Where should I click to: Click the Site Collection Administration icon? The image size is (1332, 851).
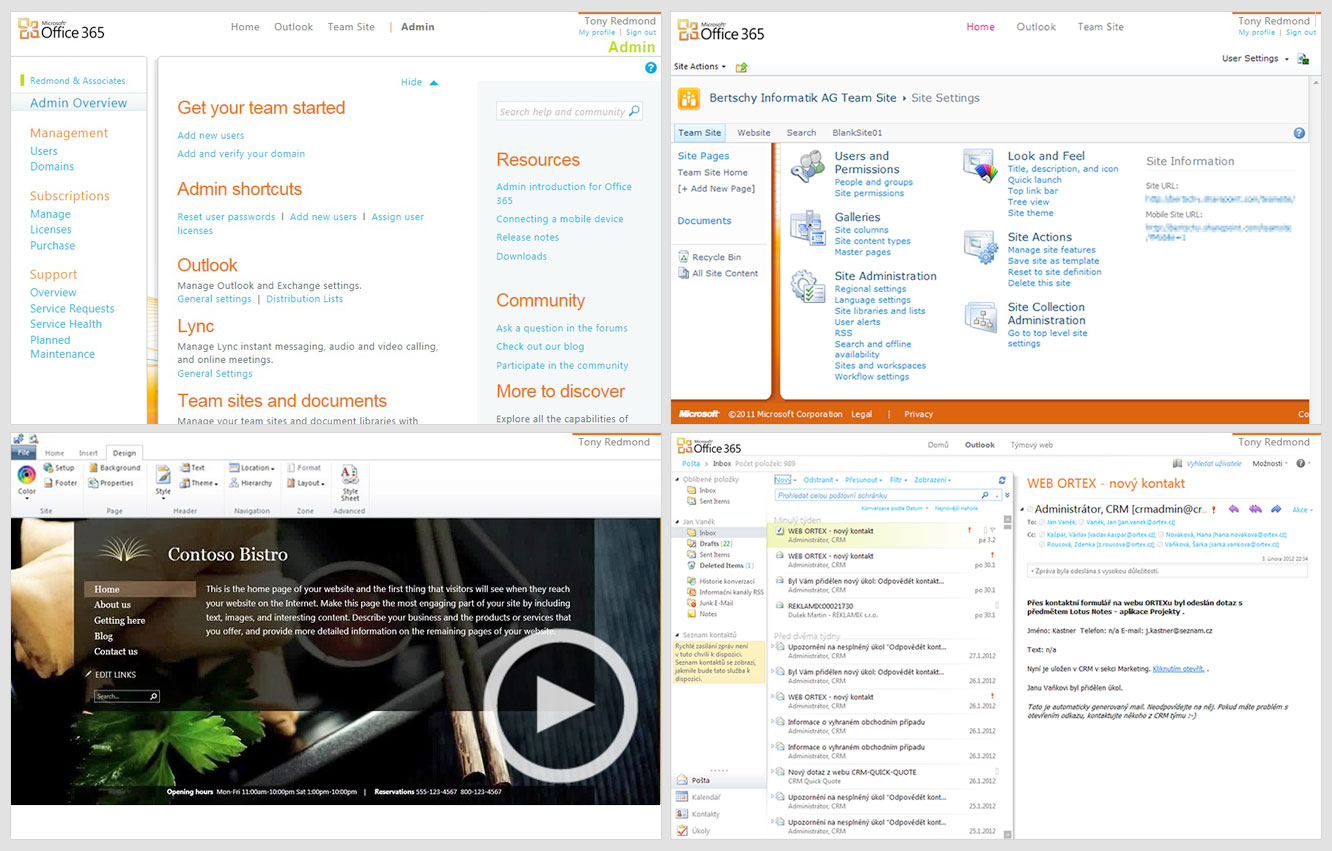tap(980, 317)
